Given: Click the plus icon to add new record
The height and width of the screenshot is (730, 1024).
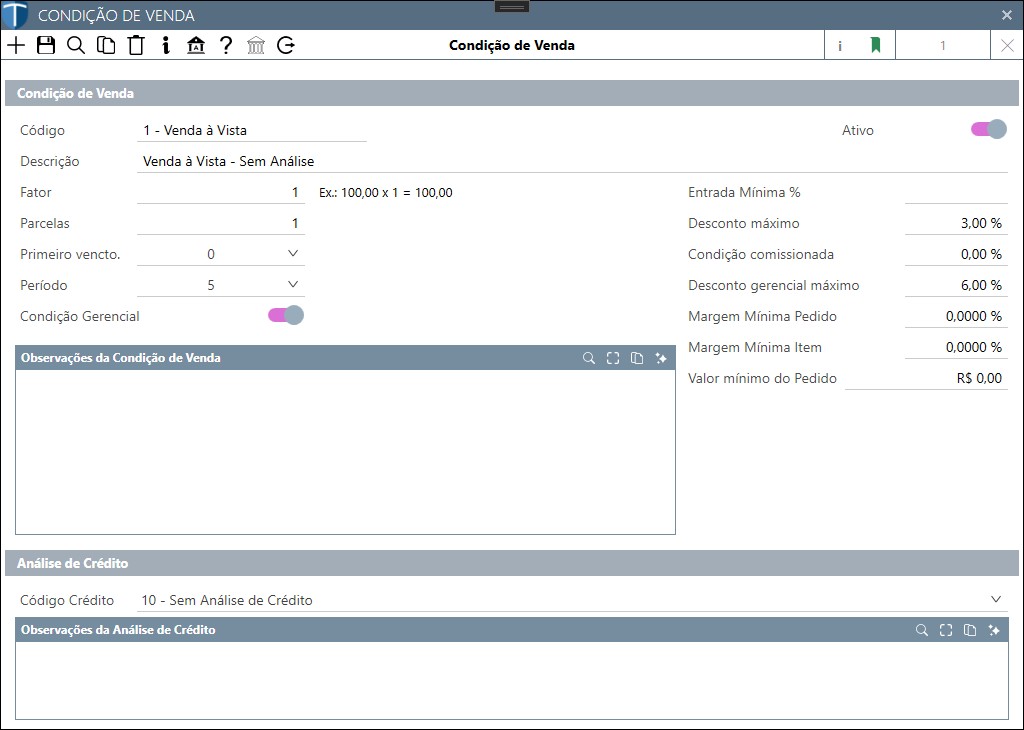Looking at the screenshot, I should click(x=16, y=45).
